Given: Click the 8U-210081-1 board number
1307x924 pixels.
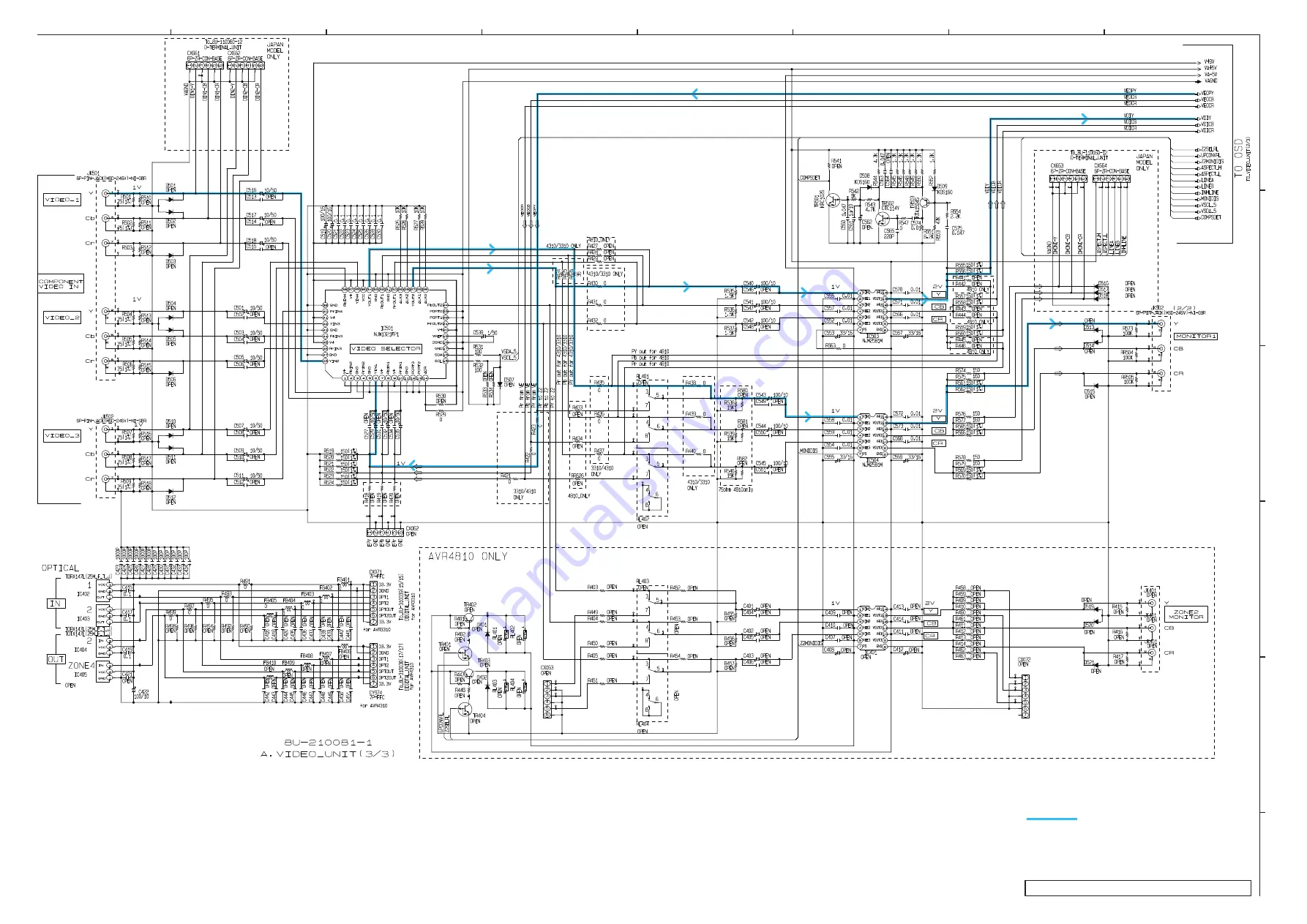Looking at the screenshot, I should [328, 743].
